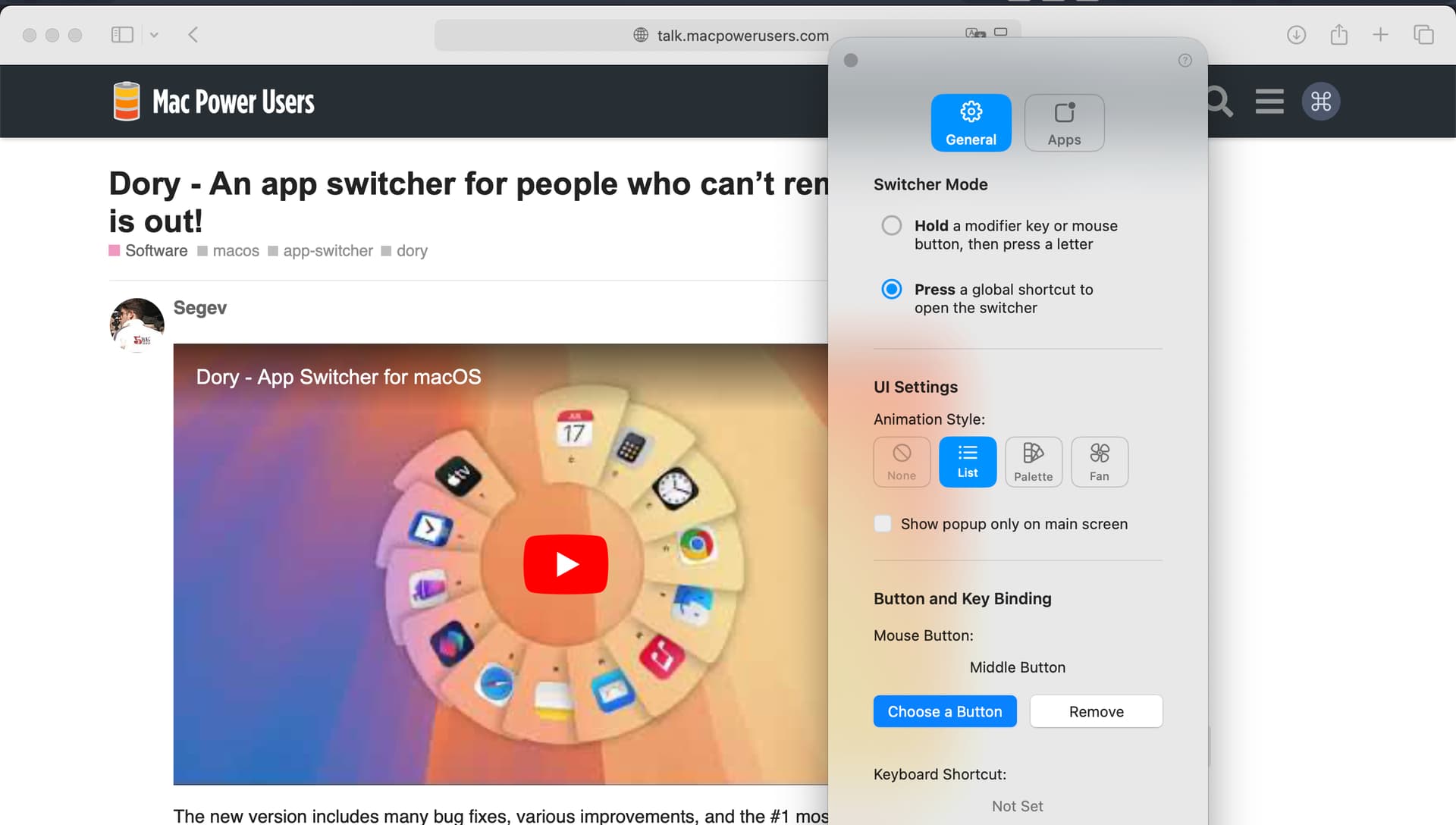Switch to the Apps tab
Viewport: 1456px width, 825px height.
pyautogui.click(x=1064, y=123)
